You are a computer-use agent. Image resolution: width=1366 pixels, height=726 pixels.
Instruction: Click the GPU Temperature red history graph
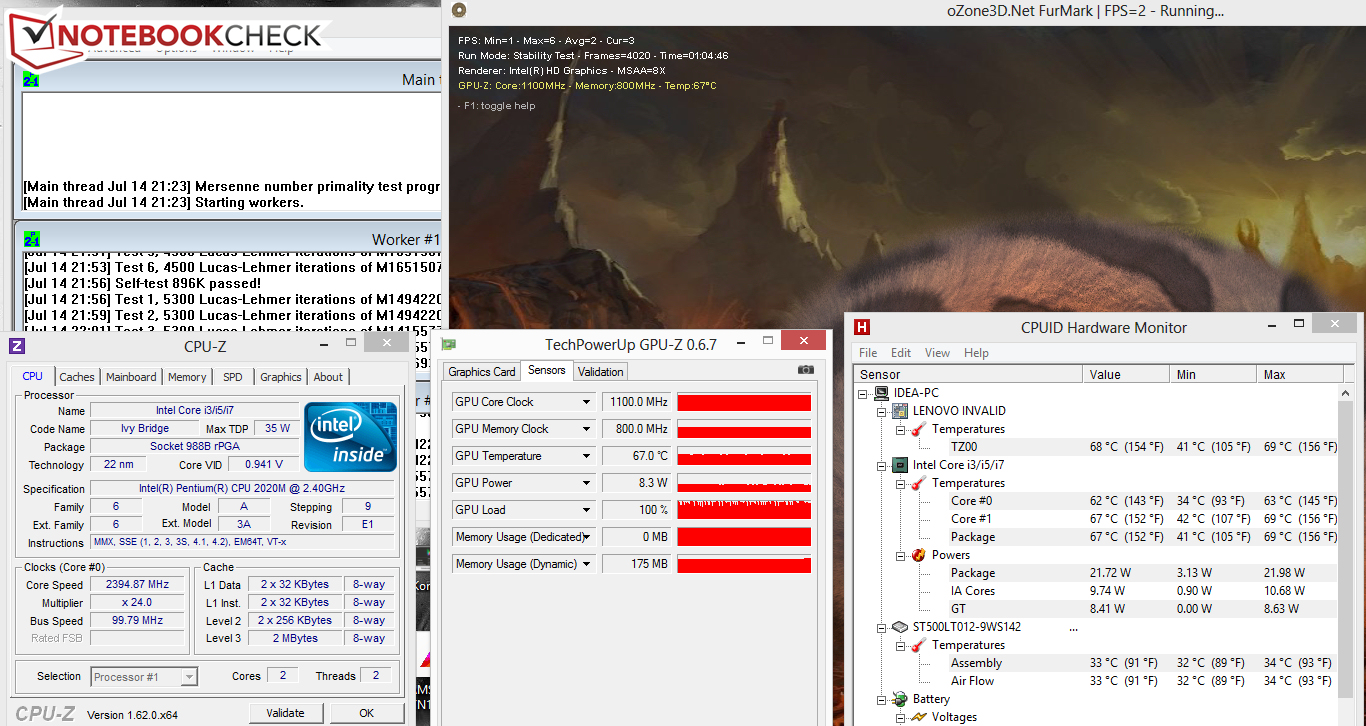click(x=744, y=456)
